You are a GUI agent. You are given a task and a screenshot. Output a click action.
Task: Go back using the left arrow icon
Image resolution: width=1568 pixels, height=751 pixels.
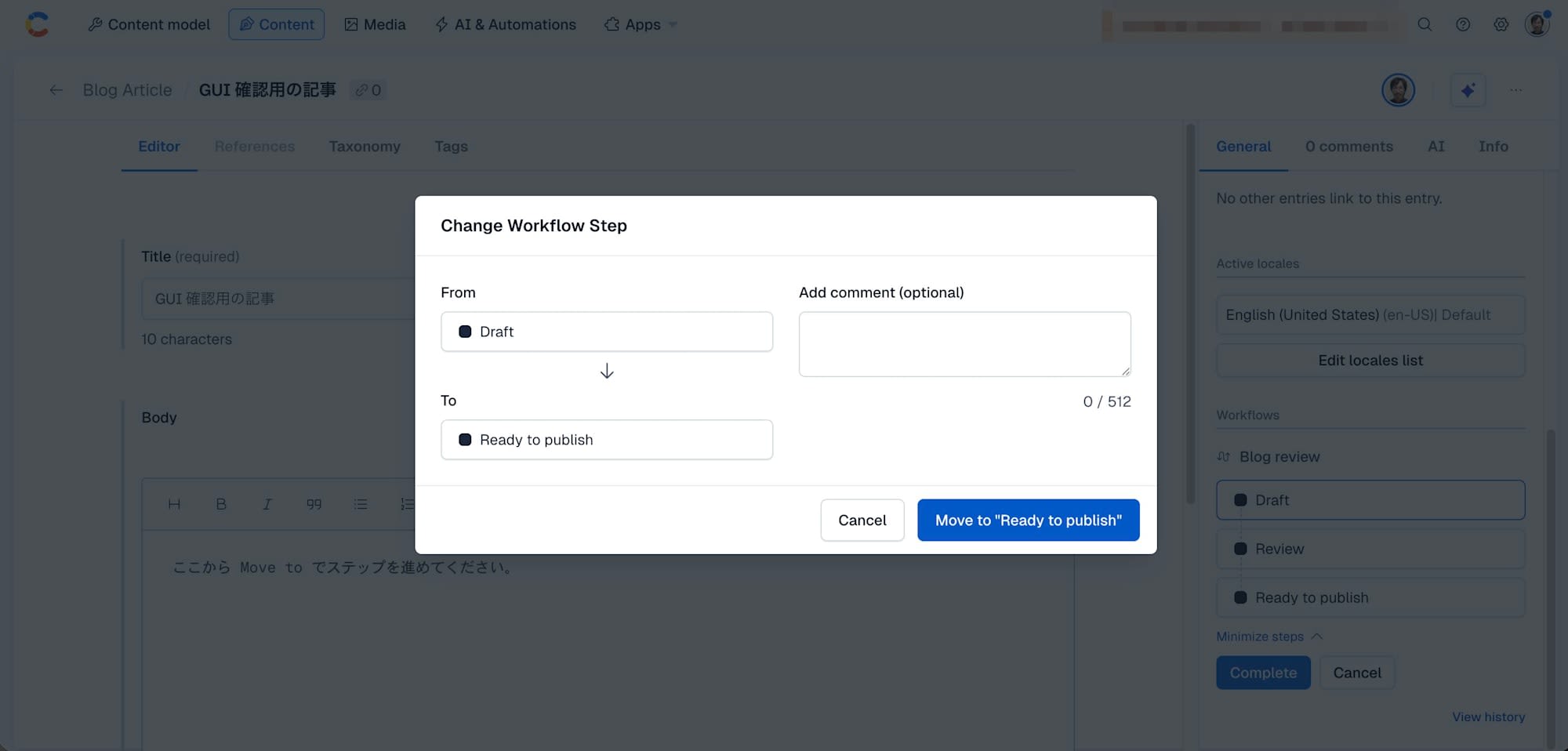(x=56, y=90)
